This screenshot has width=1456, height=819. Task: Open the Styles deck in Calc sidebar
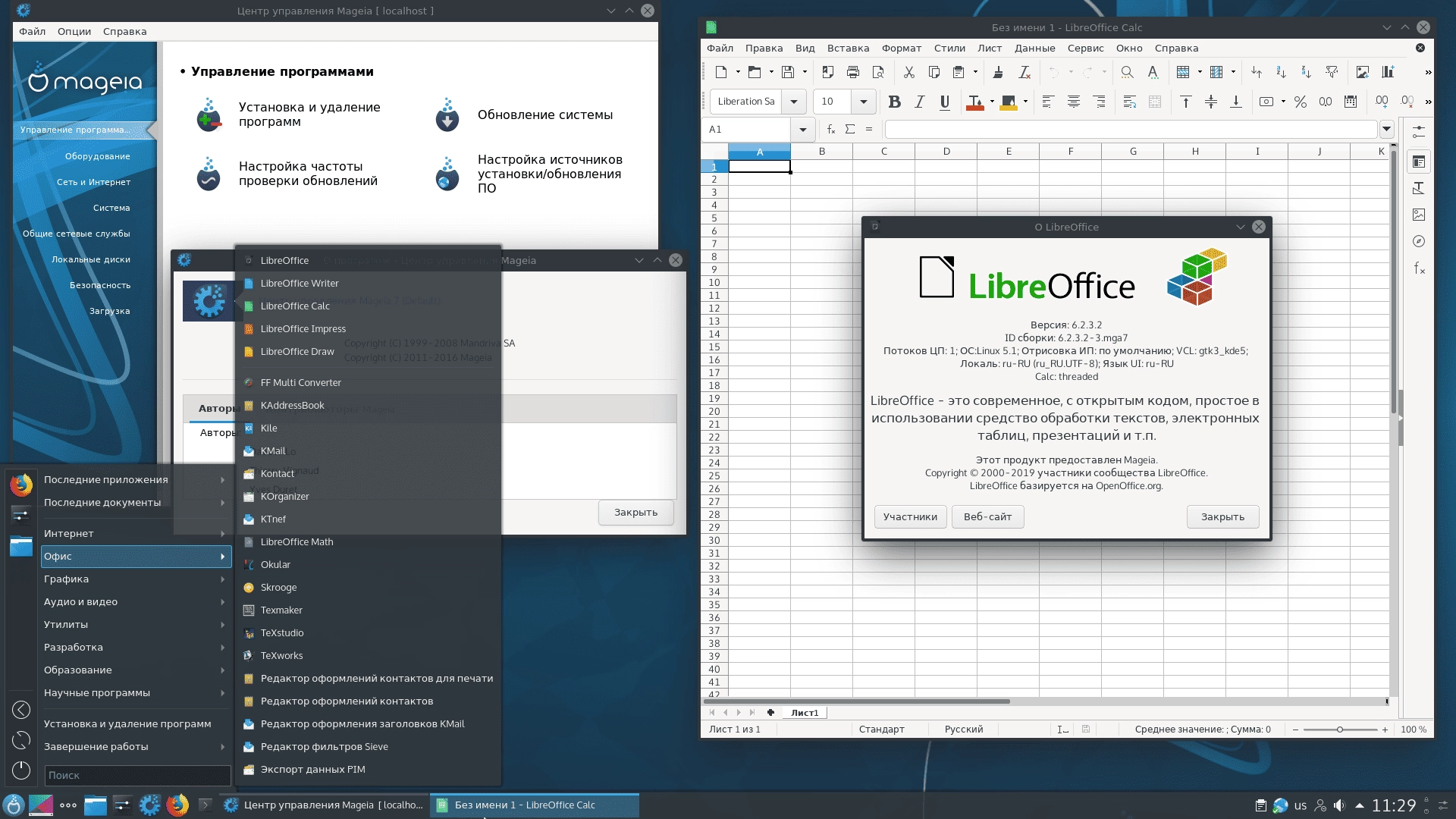[1419, 188]
